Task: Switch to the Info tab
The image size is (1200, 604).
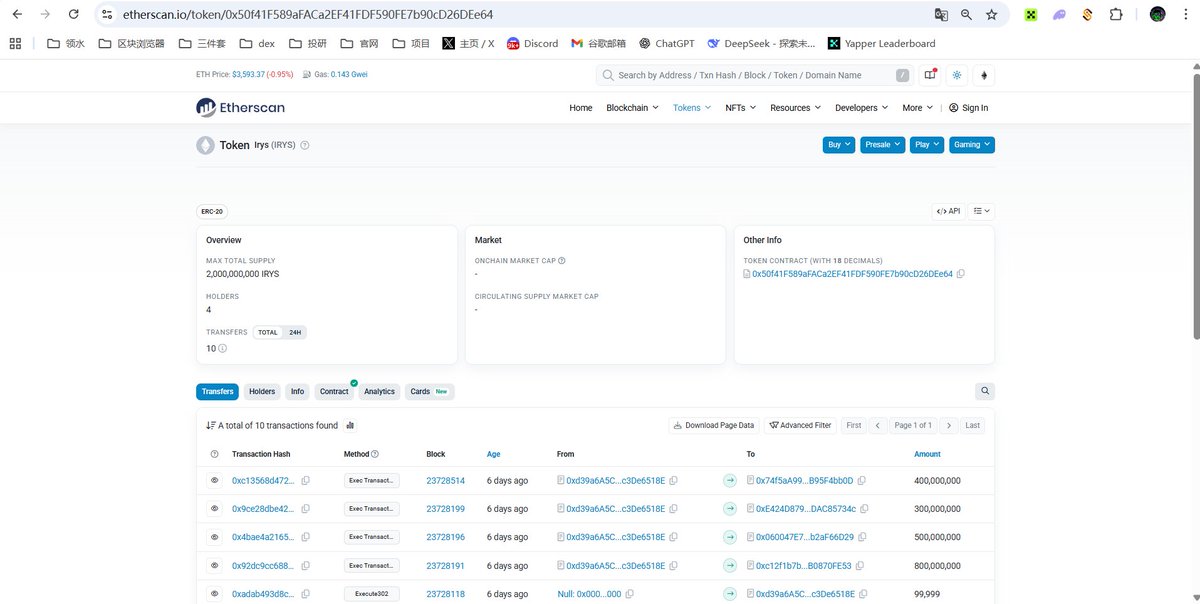Action: point(297,392)
